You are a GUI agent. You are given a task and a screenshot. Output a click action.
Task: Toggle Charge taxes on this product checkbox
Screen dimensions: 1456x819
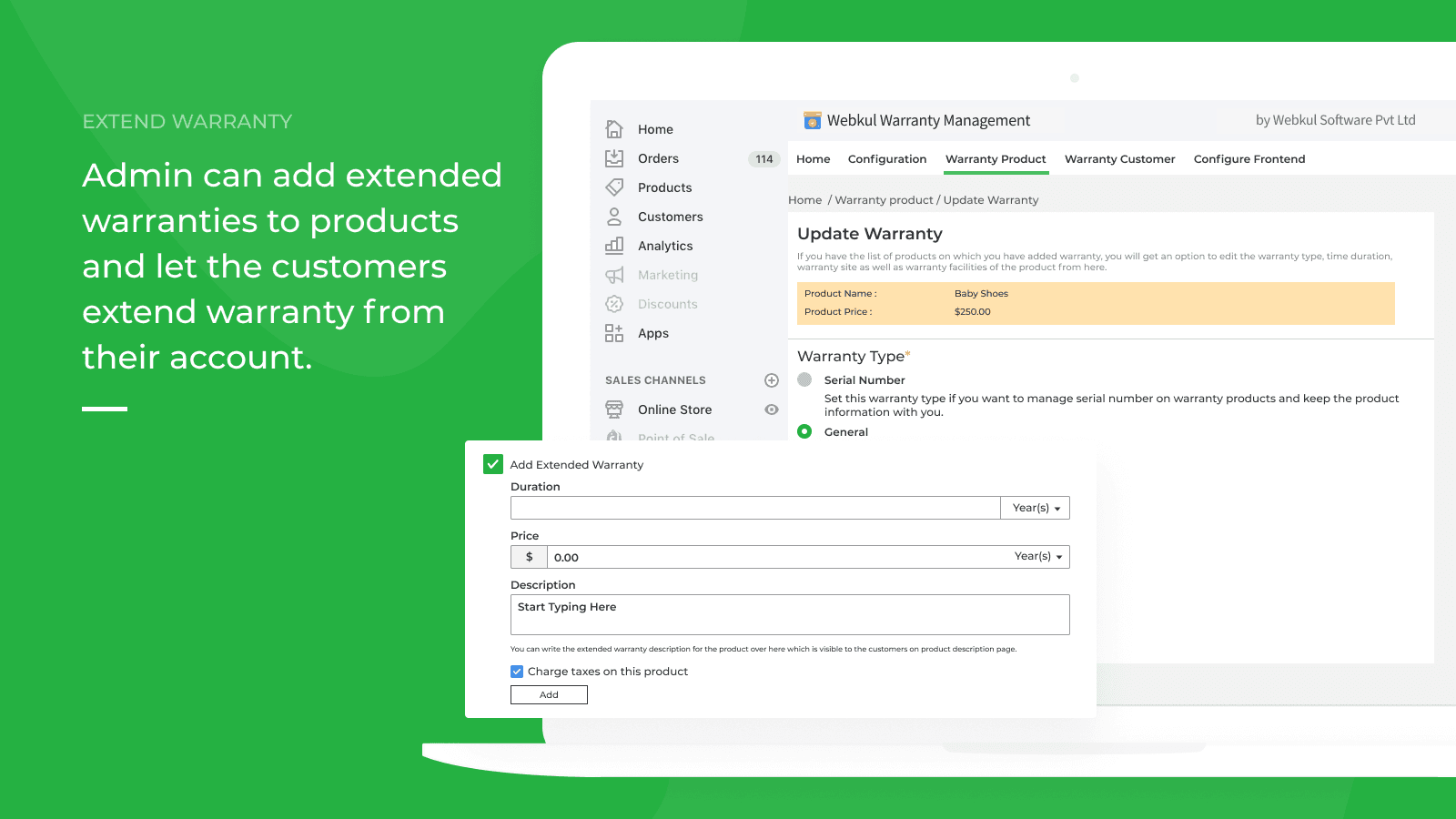(517, 672)
